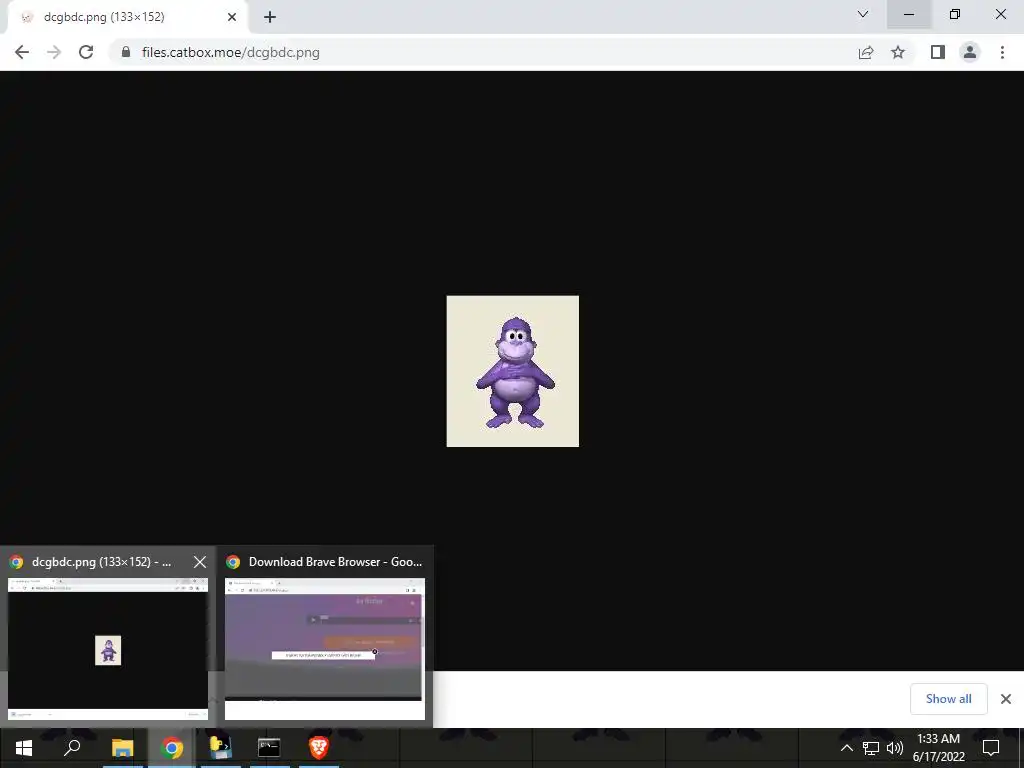1024x768 pixels.
Task: Bookmark this tab with the star
Action: pos(898,52)
